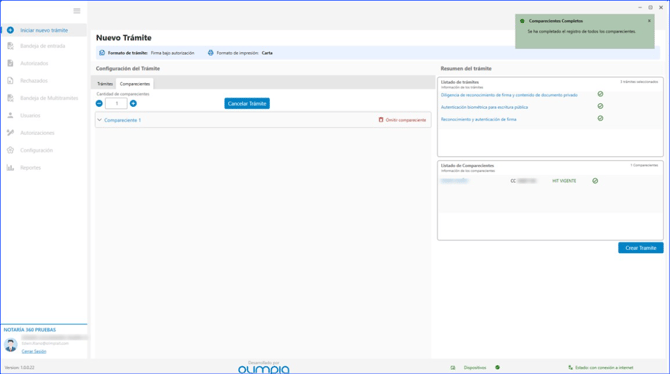Close the Comparecientes Completos notification
The image size is (670, 374).
649,21
